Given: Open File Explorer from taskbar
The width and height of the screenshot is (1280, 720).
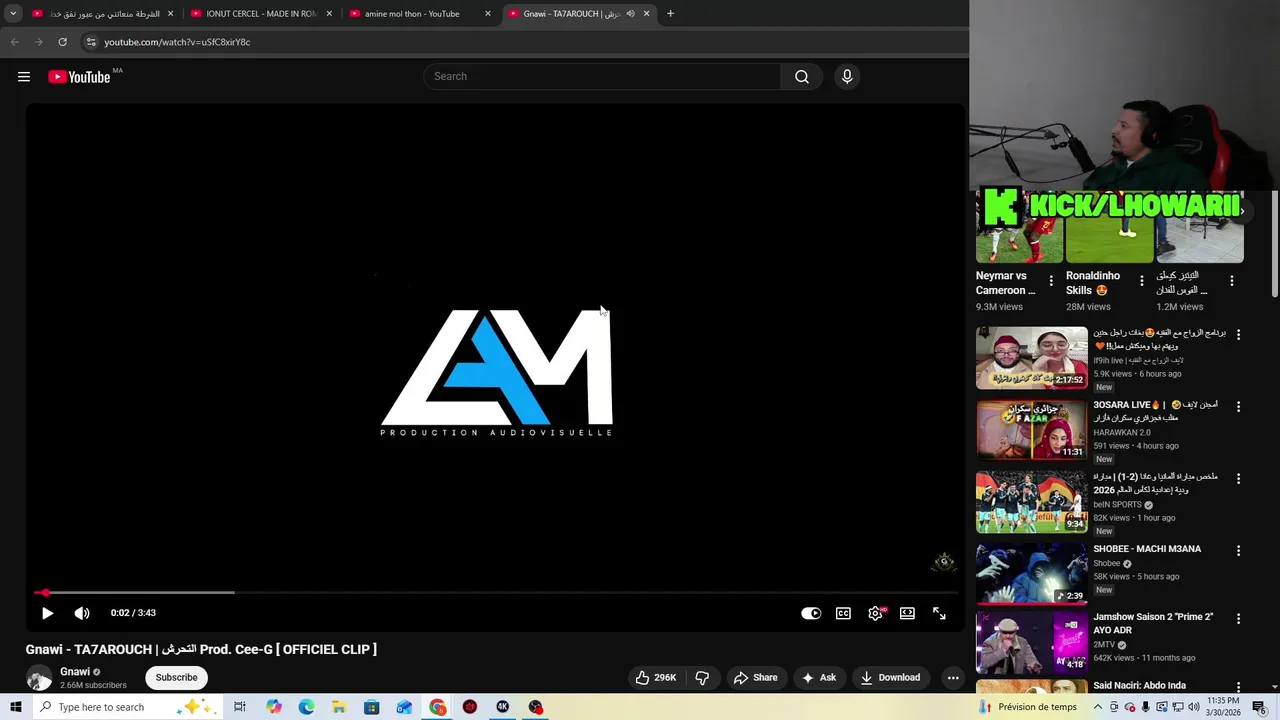Looking at the screenshot, I should point(339,707).
